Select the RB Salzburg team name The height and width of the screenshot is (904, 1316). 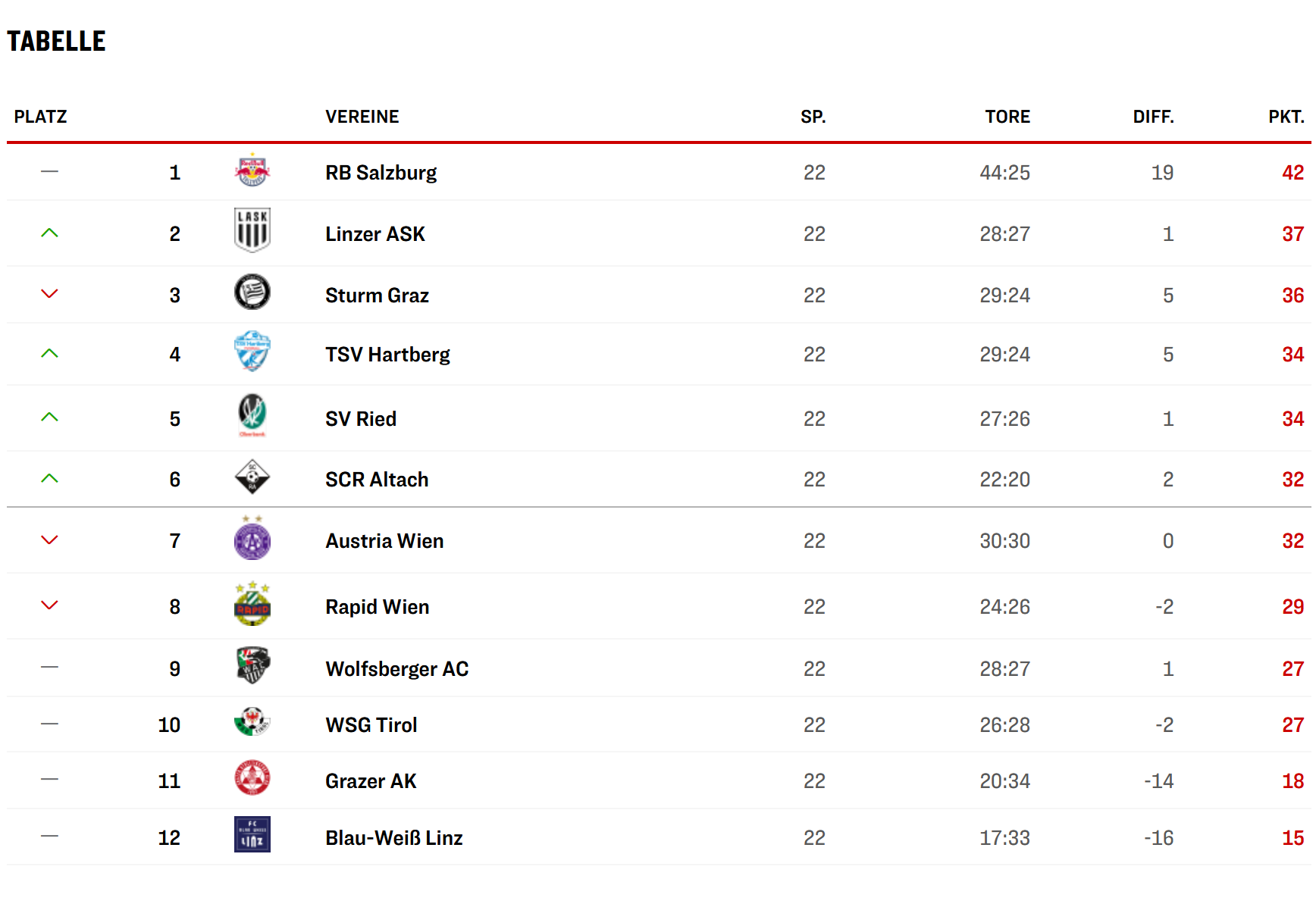(x=381, y=173)
